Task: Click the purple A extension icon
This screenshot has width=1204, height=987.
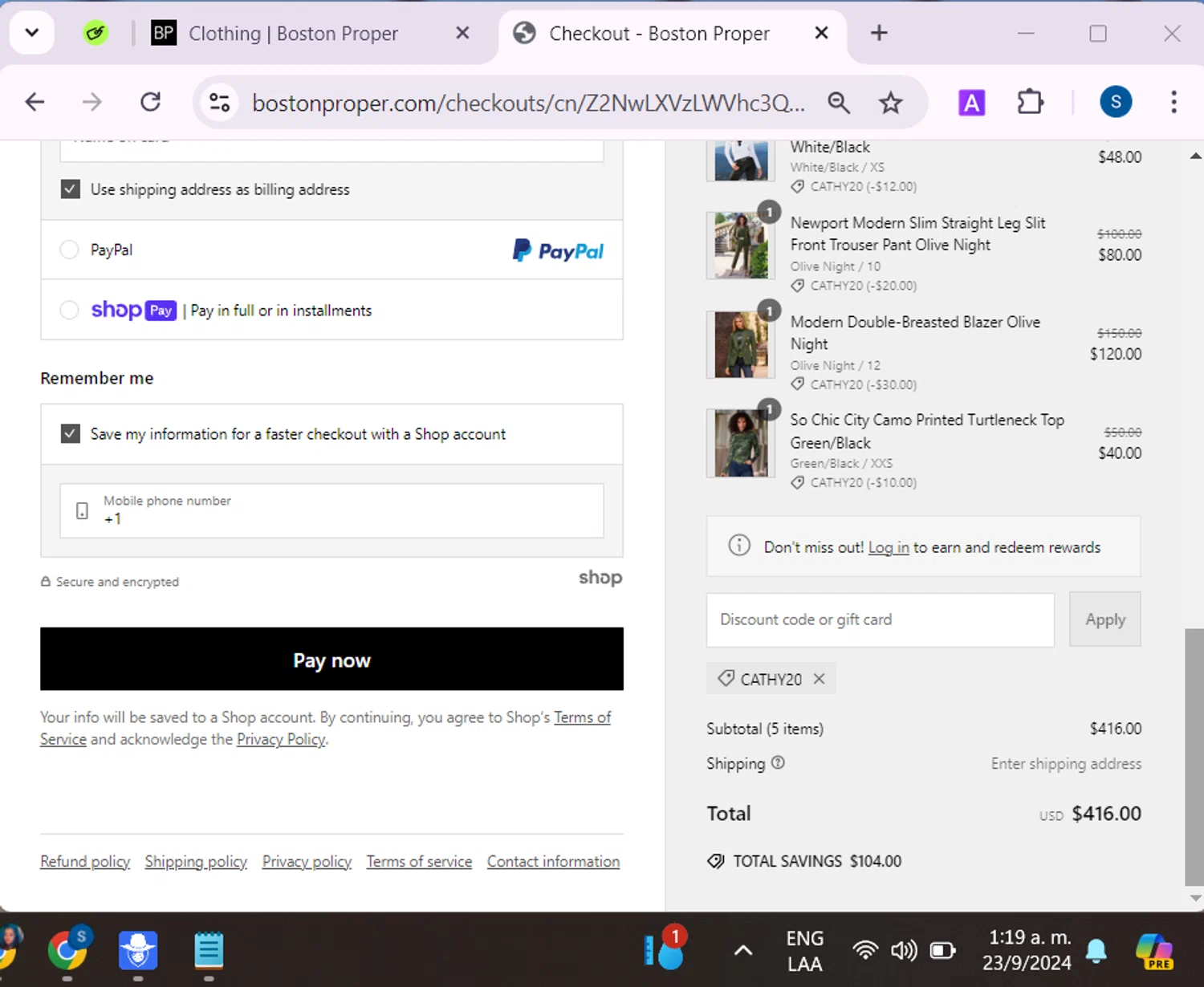Action: [971, 103]
